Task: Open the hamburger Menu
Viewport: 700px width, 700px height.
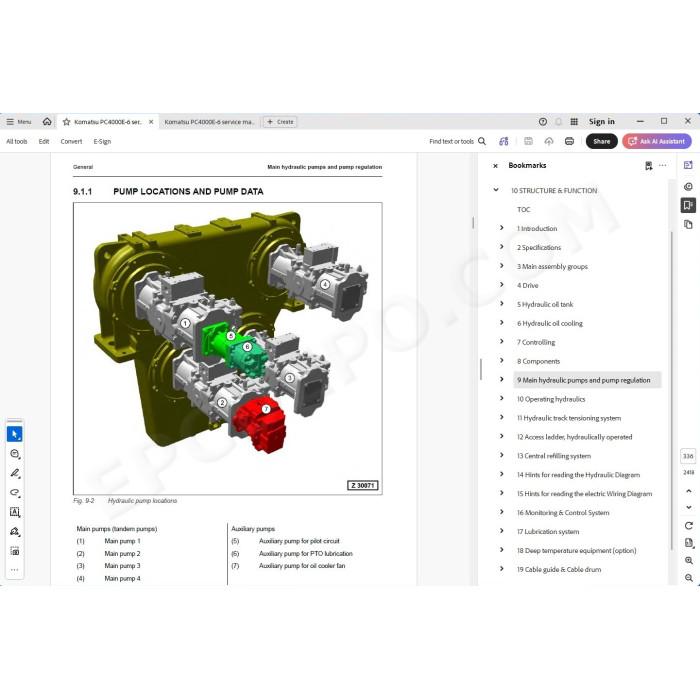Action: (x=19, y=121)
